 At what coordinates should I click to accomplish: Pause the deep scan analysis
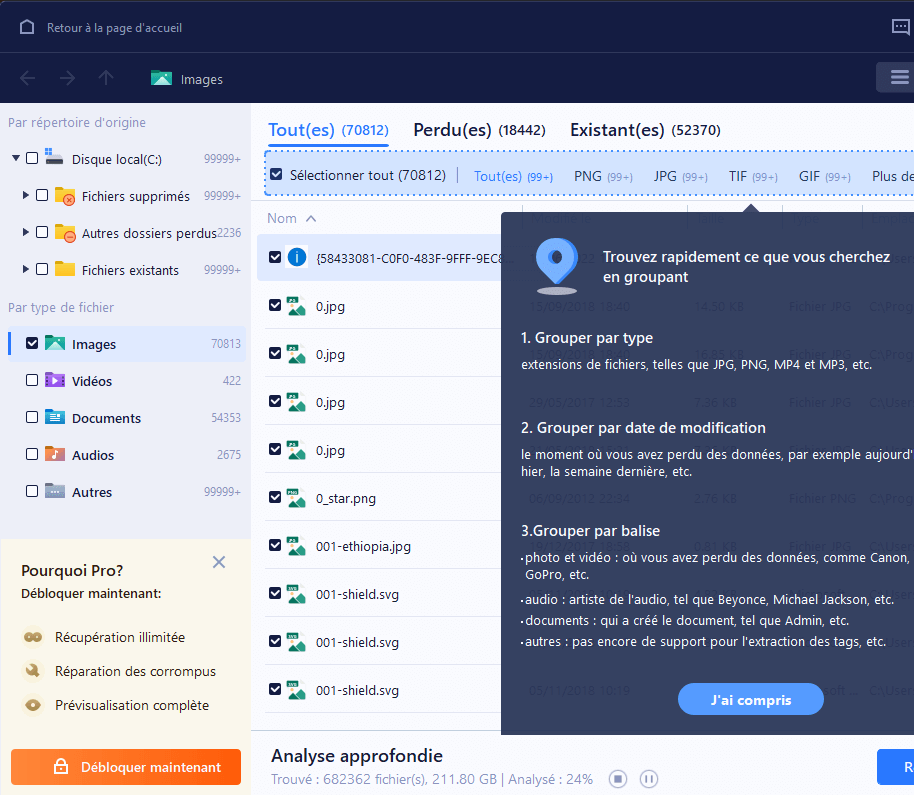(648, 779)
